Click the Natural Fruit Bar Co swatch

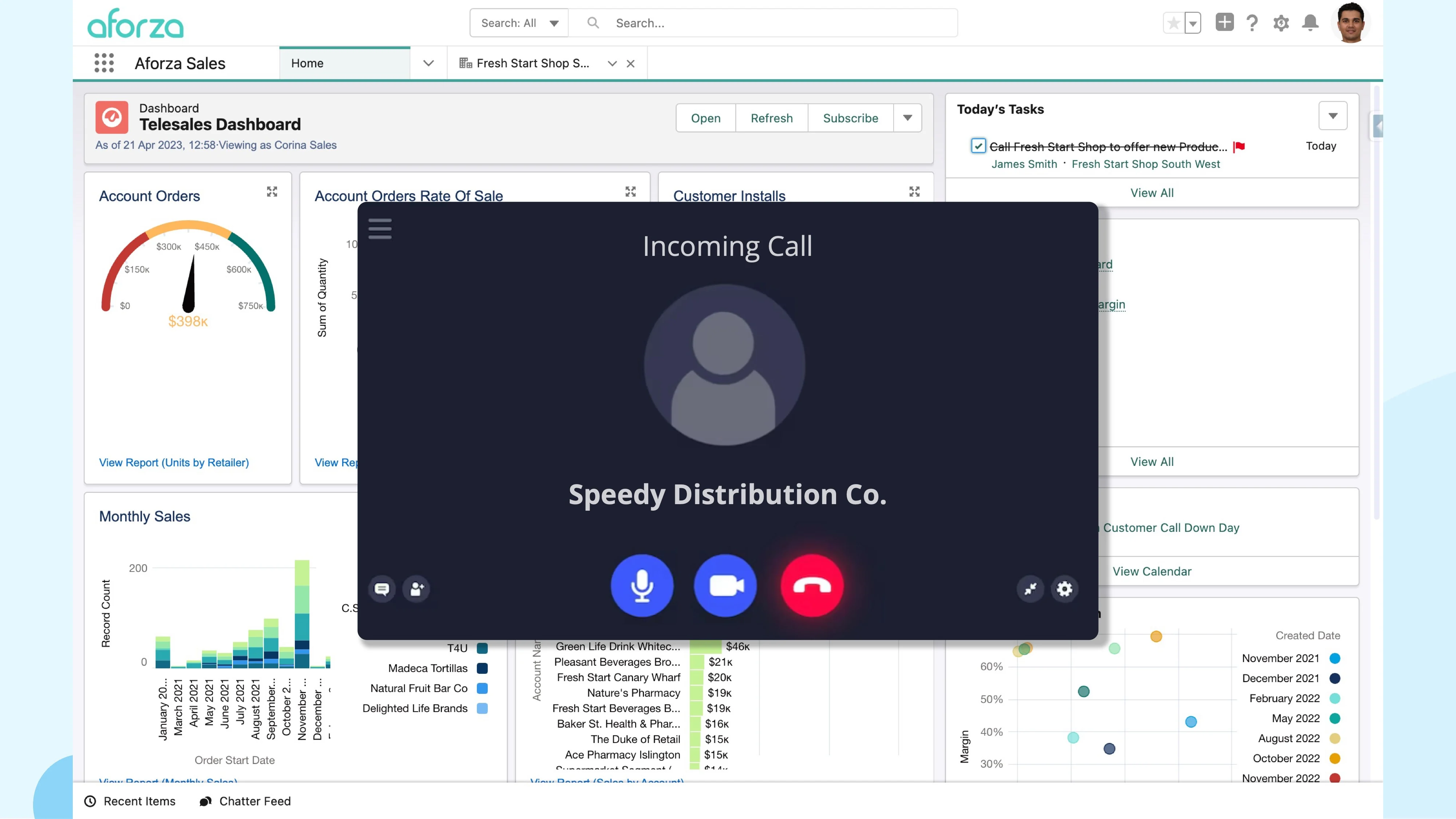pyautogui.click(x=482, y=688)
